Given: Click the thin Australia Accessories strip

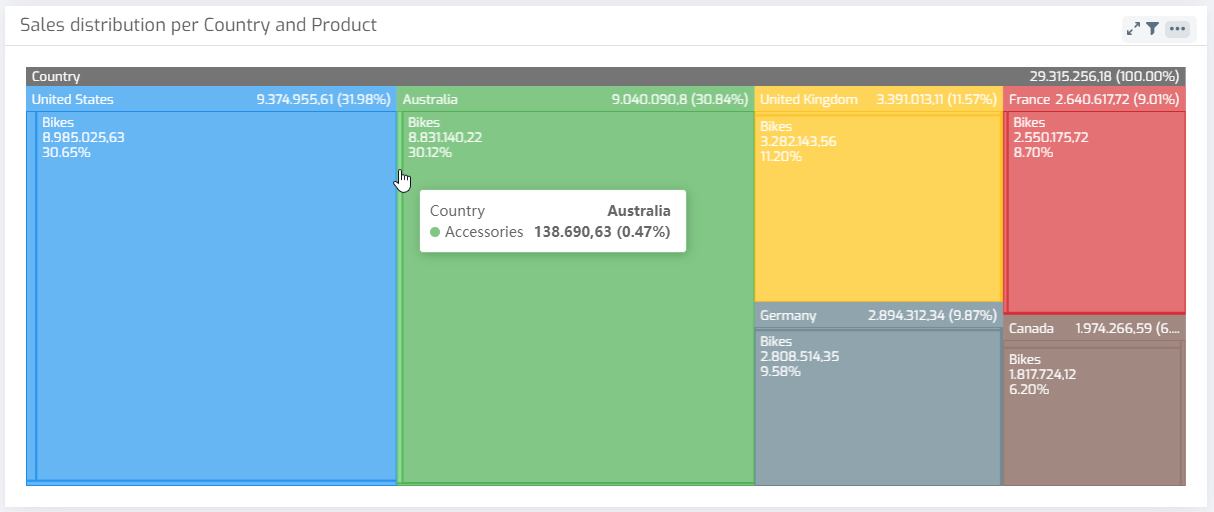Looking at the screenshot, I should click(x=400, y=300).
